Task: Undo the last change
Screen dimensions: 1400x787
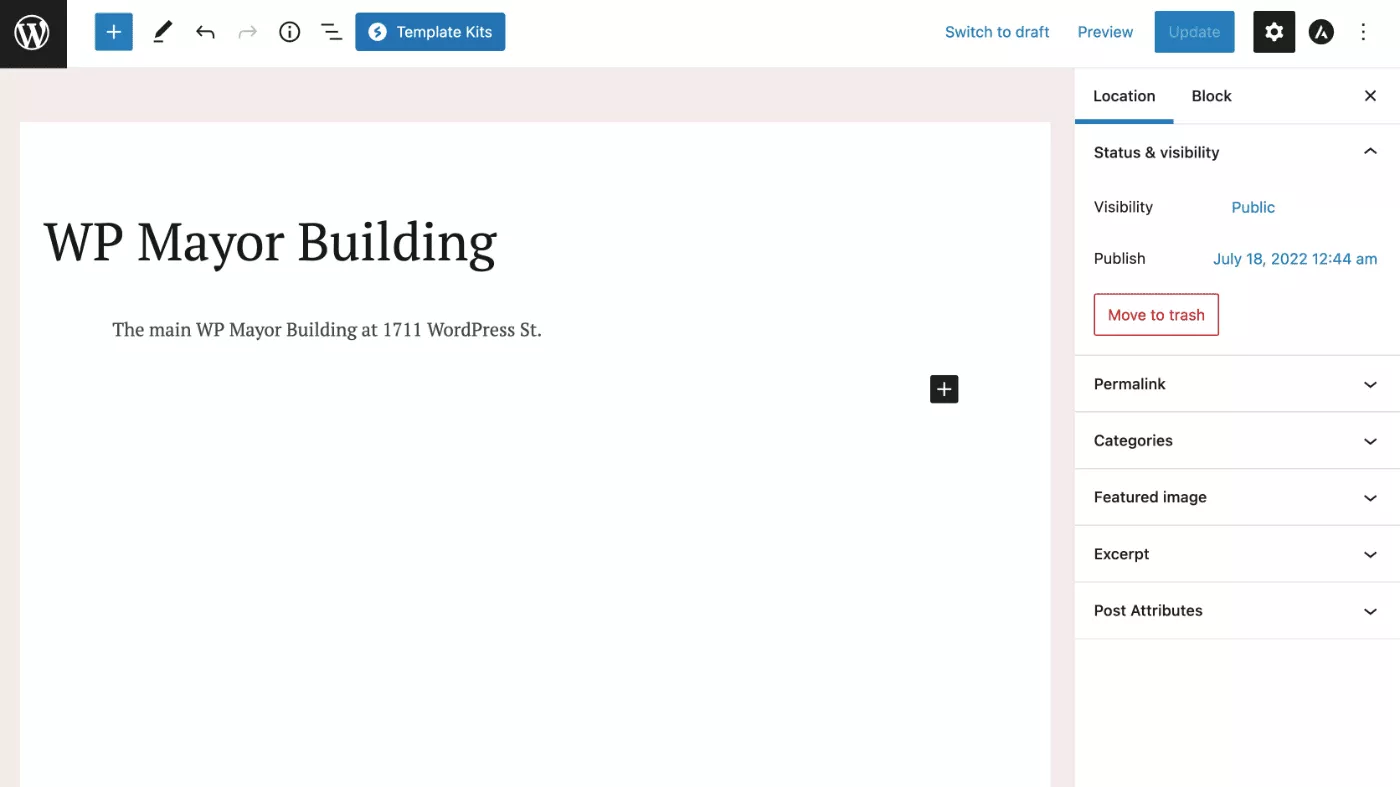Action: click(x=205, y=32)
